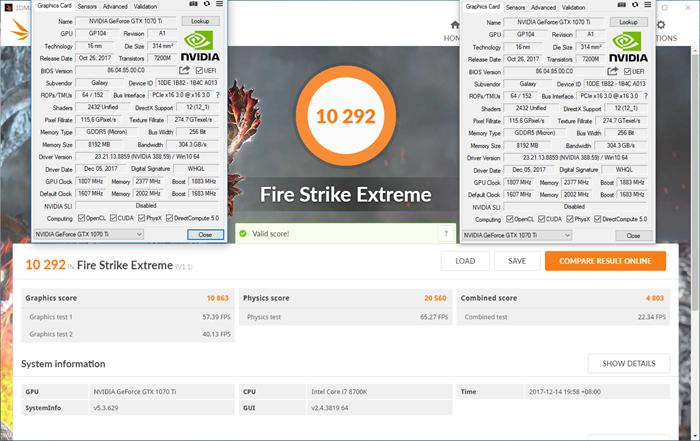
Task: Click the Lookup button in left GPU-Z window
Action: [200, 21]
